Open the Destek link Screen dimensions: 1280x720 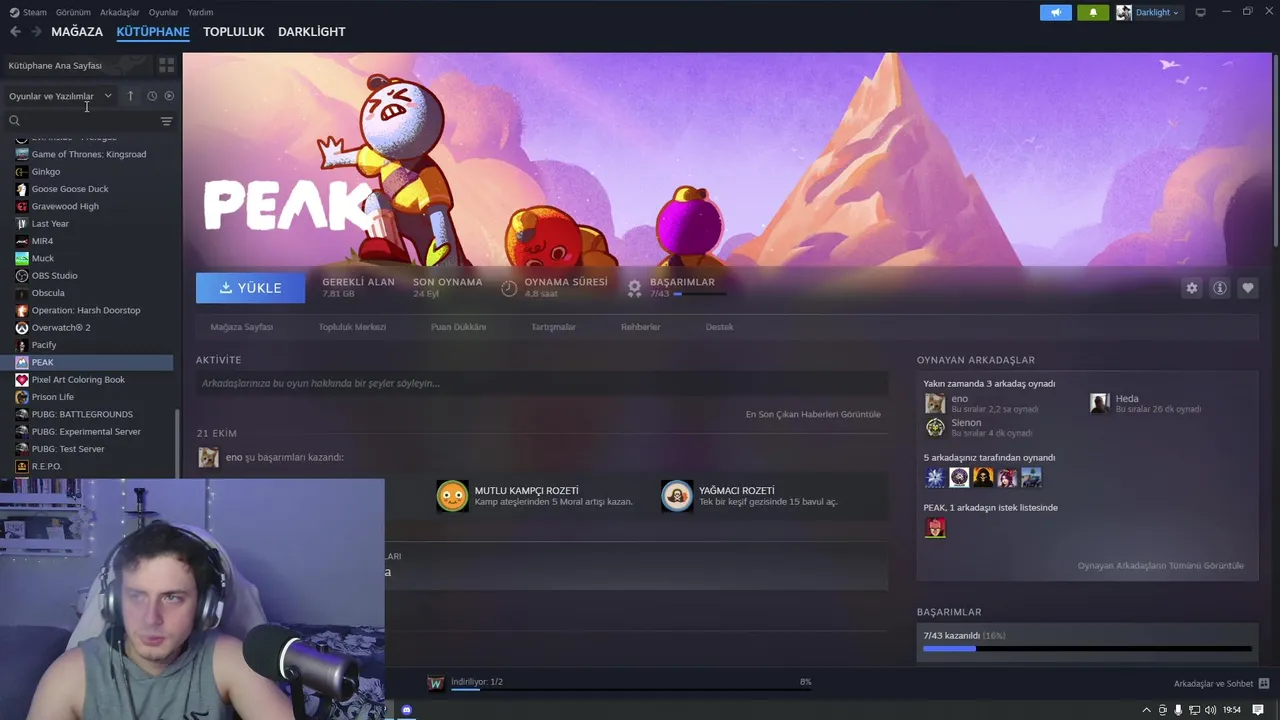click(719, 327)
